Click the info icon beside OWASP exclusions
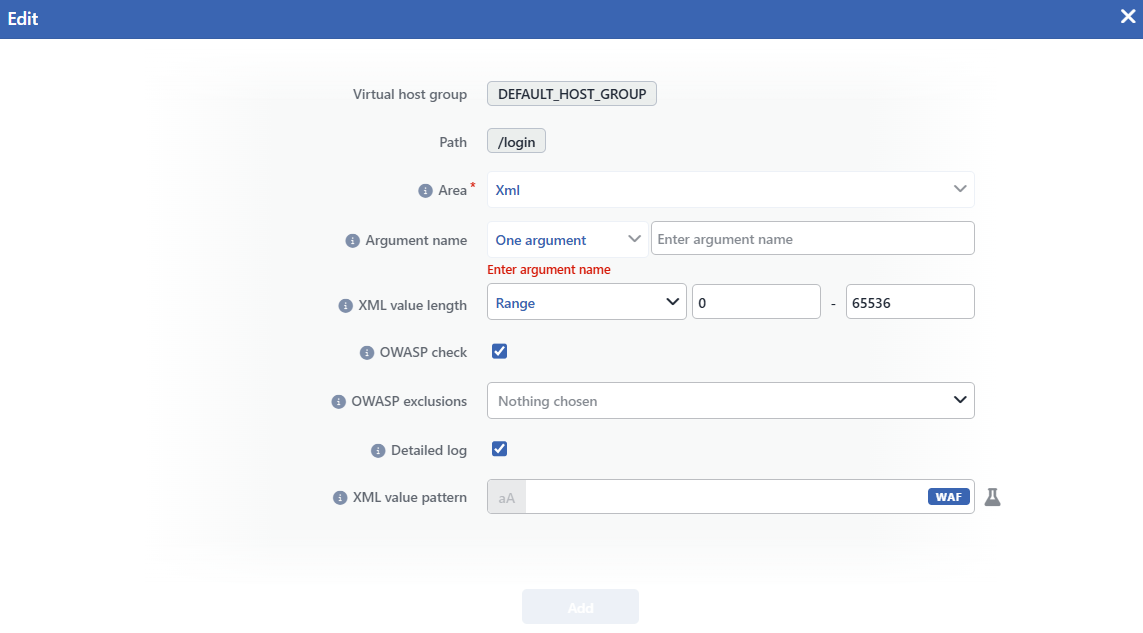This screenshot has height=633, width=1143. (x=338, y=402)
